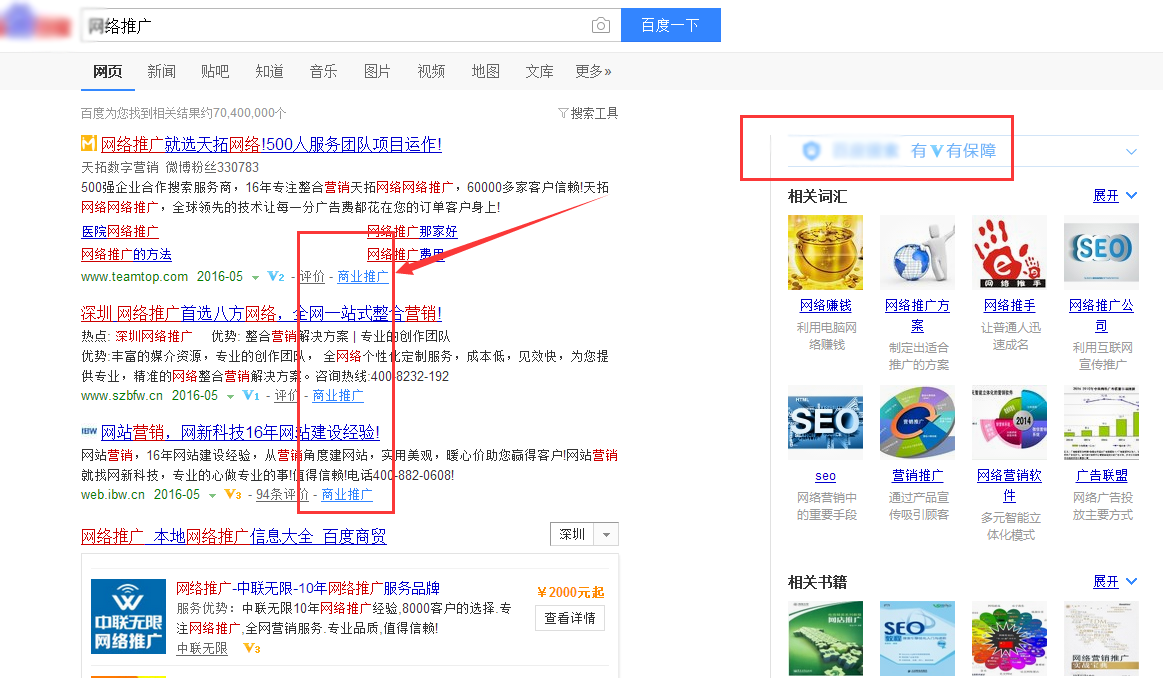Click the 营销推广 circular chart thumbnail
Viewport: 1163px width, 678px height.
click(x=917, y=422)
